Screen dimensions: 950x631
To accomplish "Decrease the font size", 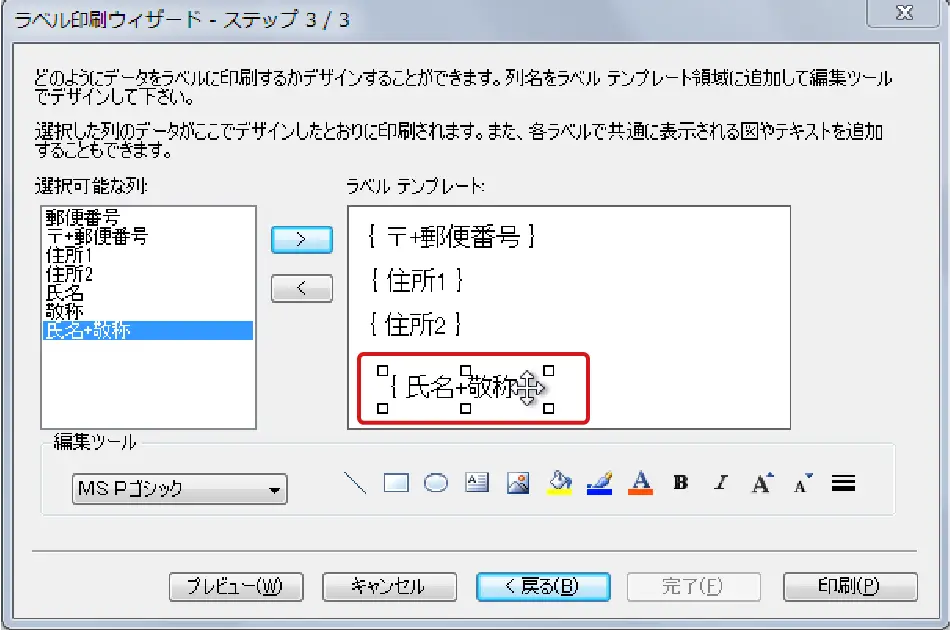I will click(803, 483).
